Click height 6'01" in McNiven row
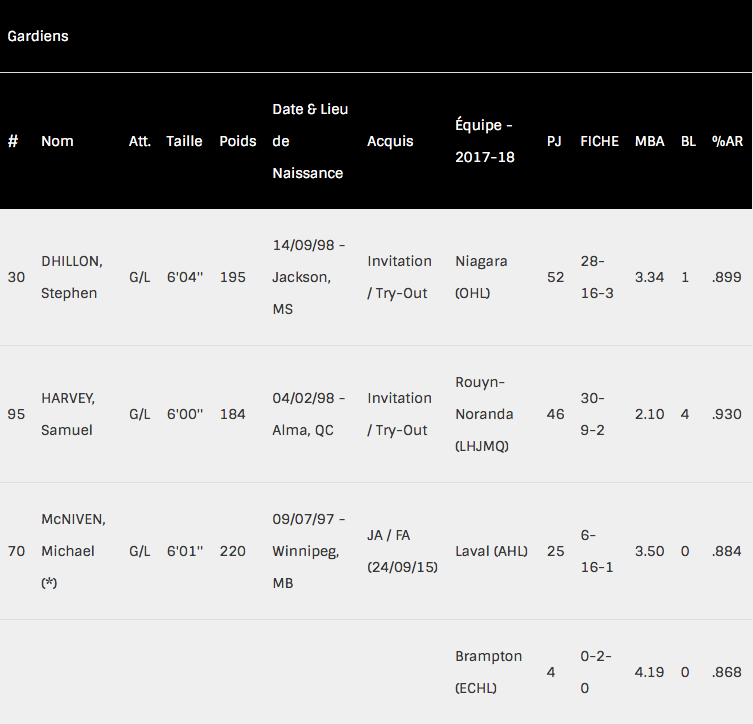The width and height of the screenshot is (753, 724). click(x=185, y=551)
